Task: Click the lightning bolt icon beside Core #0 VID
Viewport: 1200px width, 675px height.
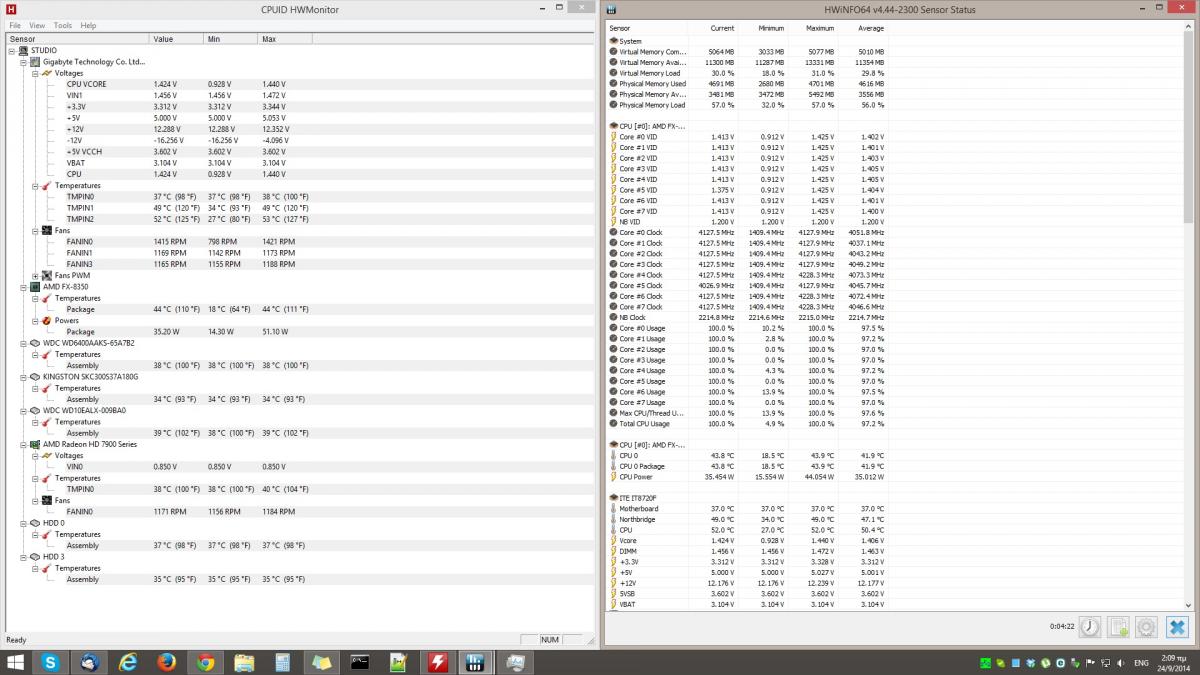Action: [613, 136]
